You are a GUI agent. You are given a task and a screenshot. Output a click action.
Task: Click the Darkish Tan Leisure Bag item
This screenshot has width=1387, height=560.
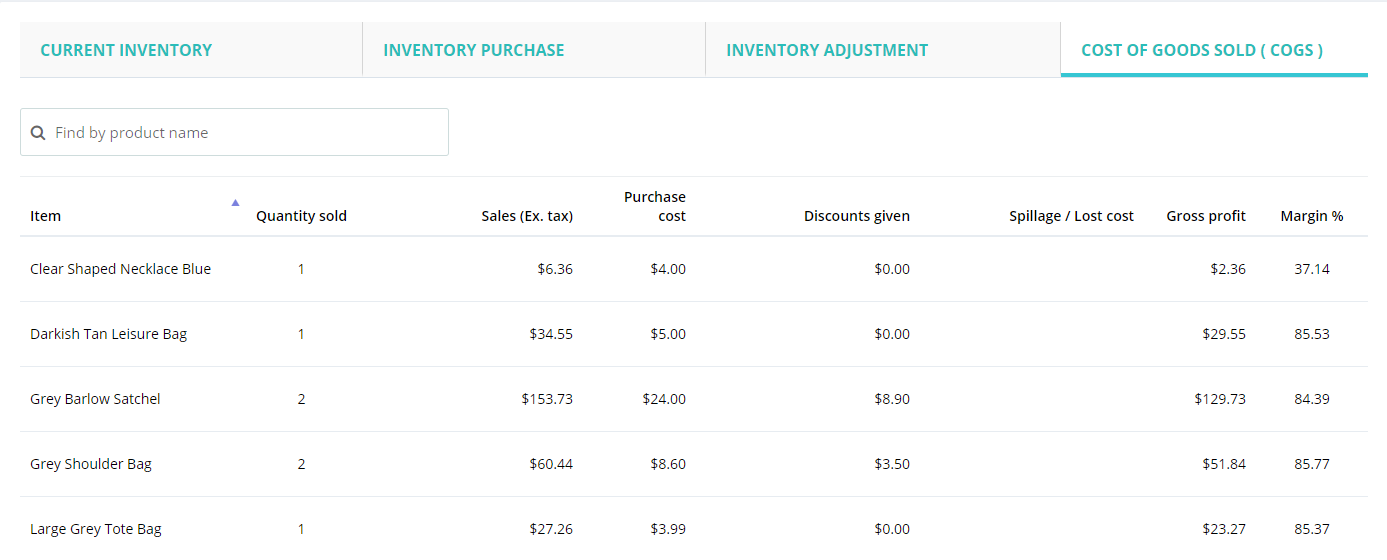pyautogui.click(x=109, y=334)
